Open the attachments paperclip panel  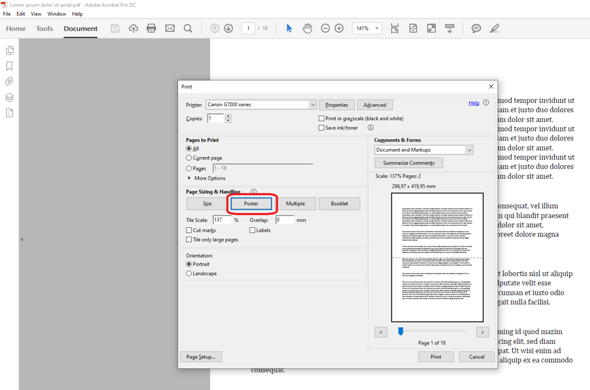point(9,81)
